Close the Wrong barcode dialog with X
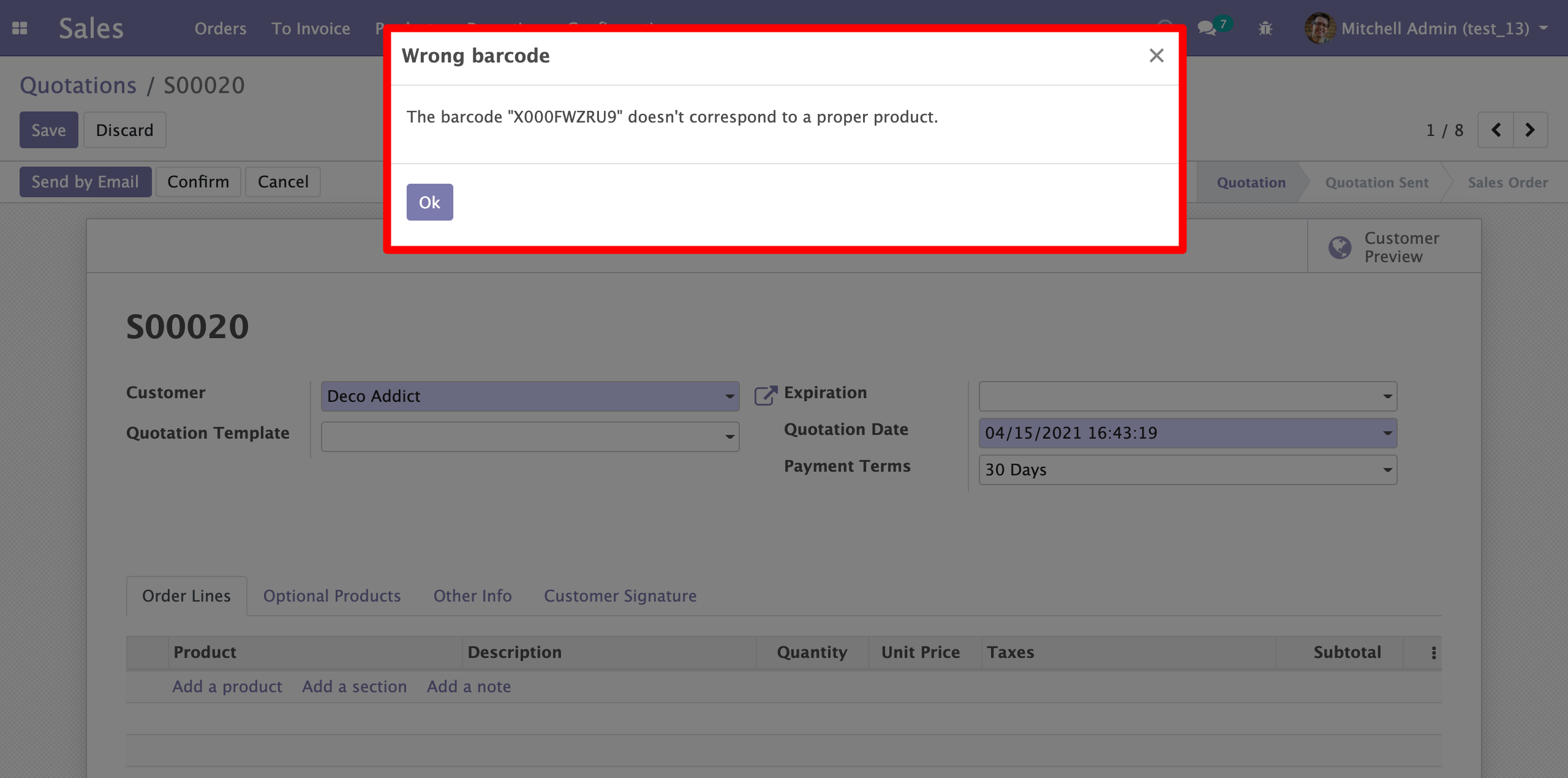 coord(1156,56)
